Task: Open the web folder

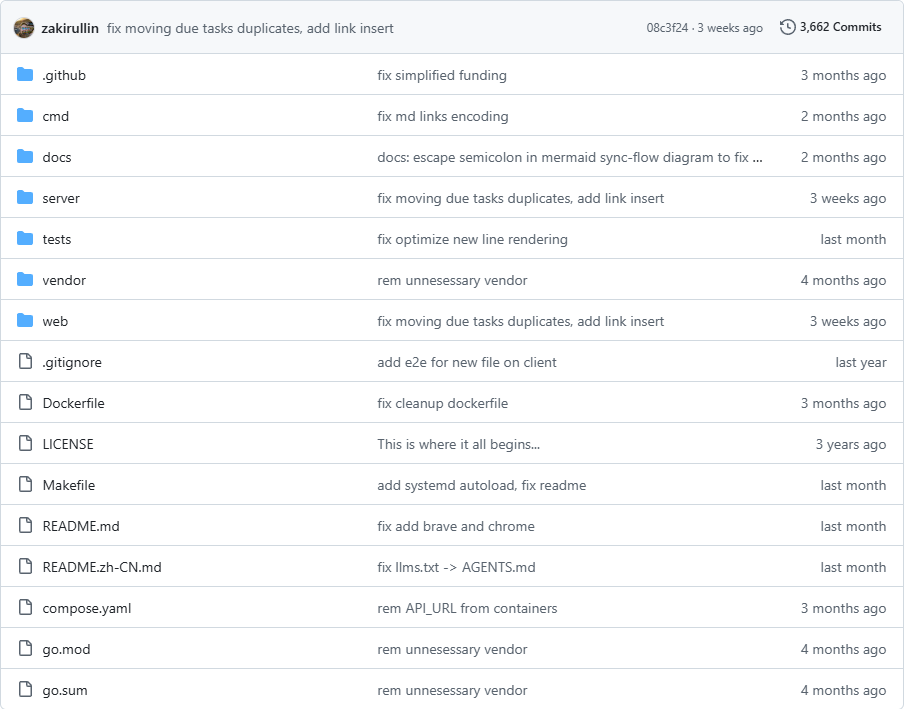Action: pos(55,321)
